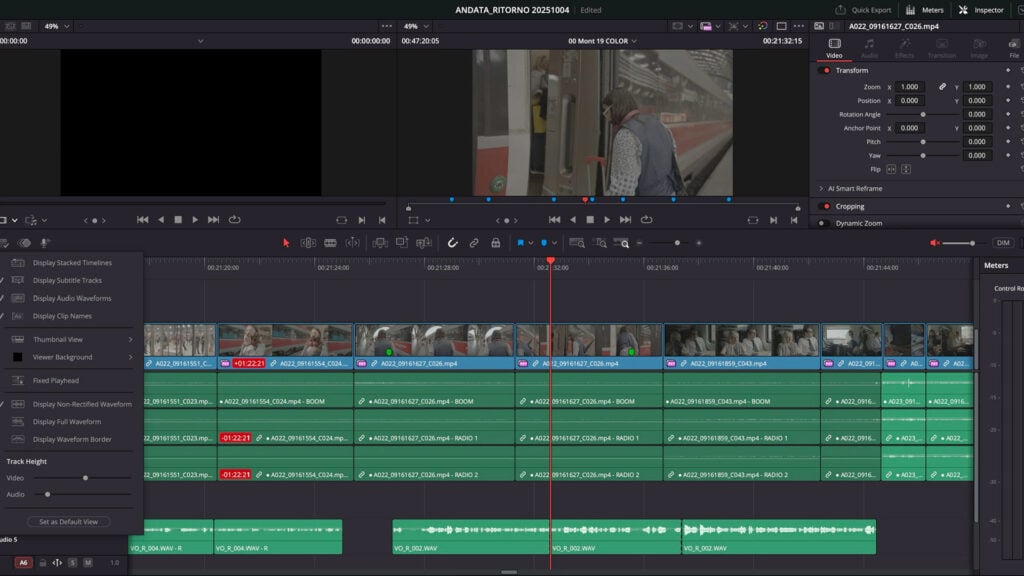
Task: Expand the Viewer Background submenu
Action: pyautogui.click(x=131, y=357)
